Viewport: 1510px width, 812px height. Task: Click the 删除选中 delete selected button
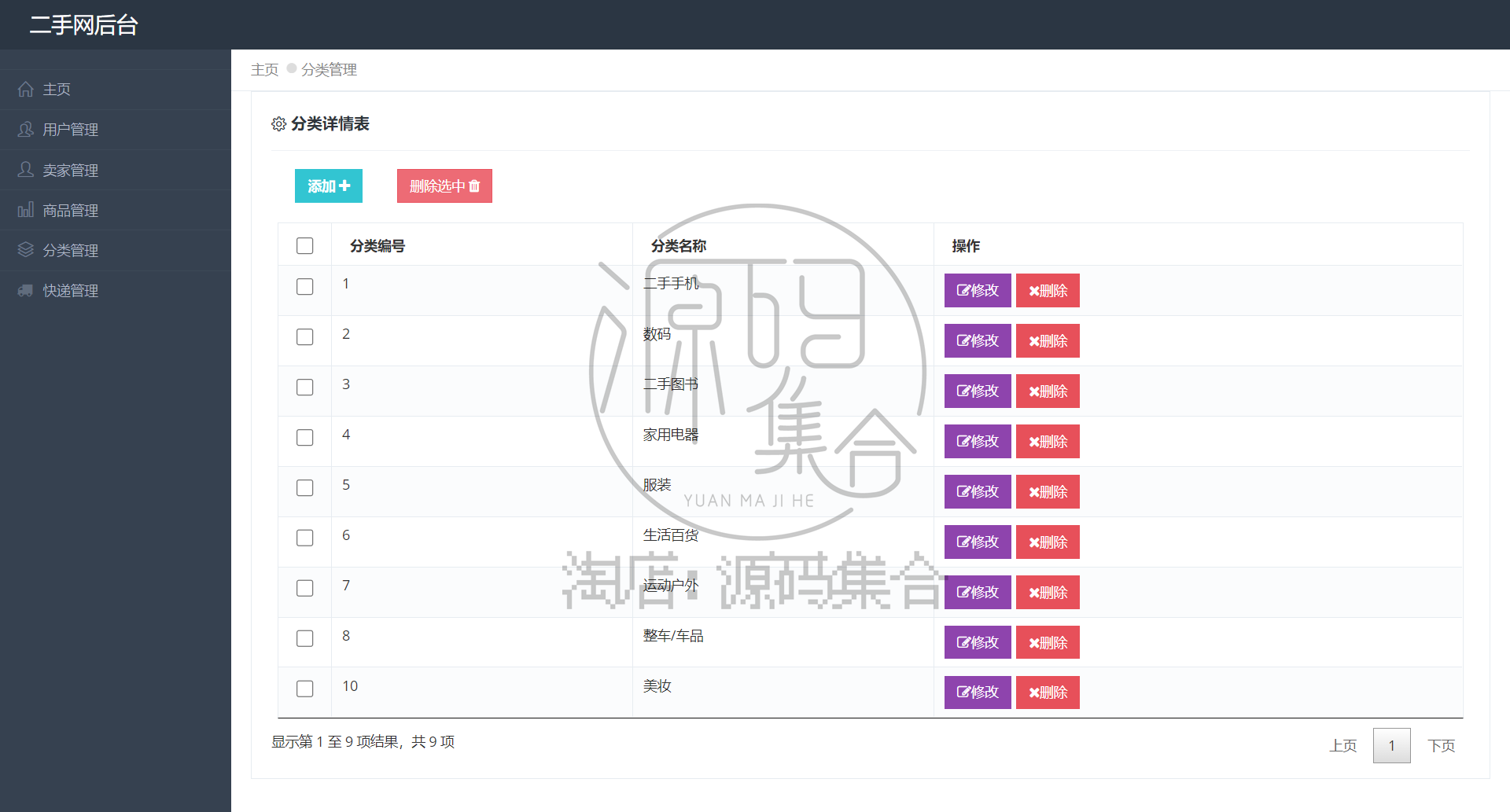coord(444,186)
